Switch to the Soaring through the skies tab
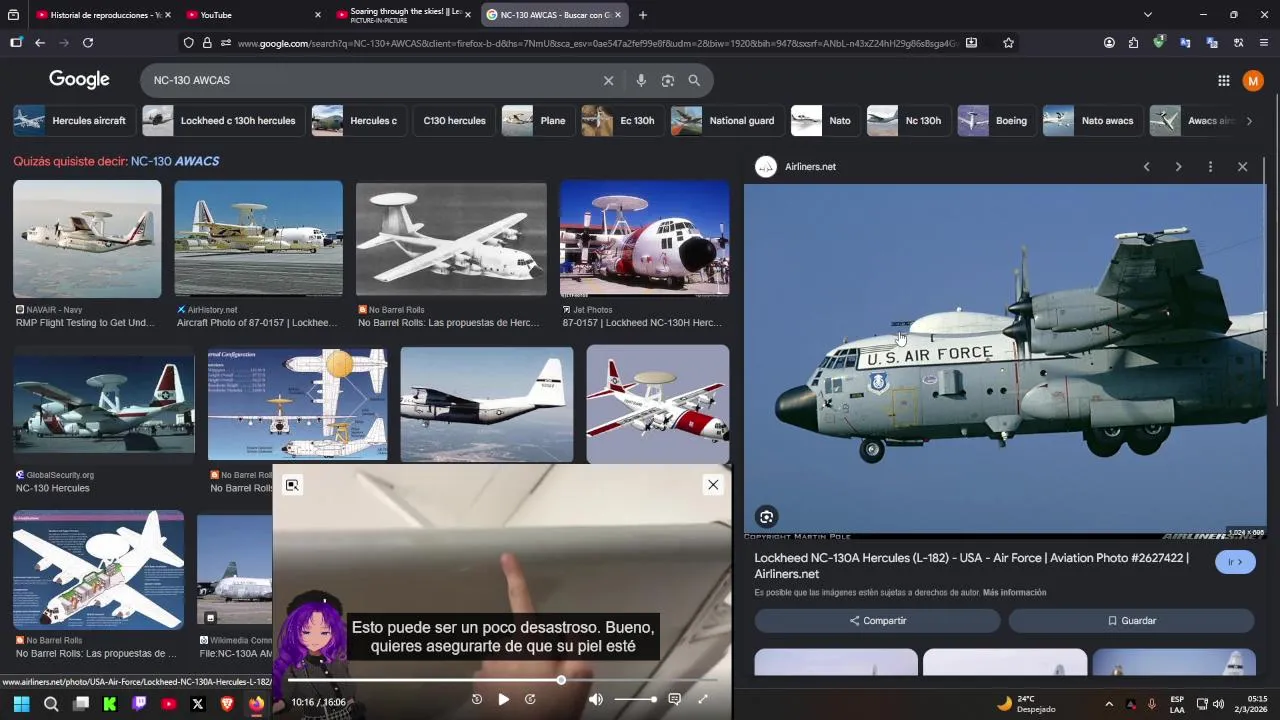Image resolution: width=1280 pixels, height=720 pixels. 403,15
